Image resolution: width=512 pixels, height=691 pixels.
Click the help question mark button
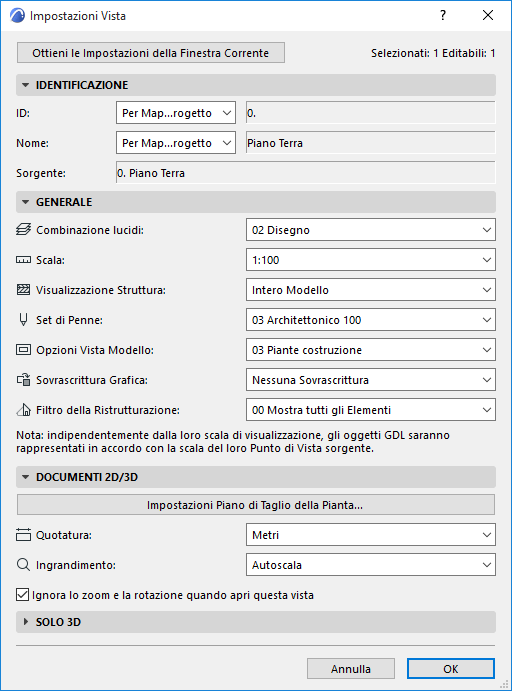(443, 15)
